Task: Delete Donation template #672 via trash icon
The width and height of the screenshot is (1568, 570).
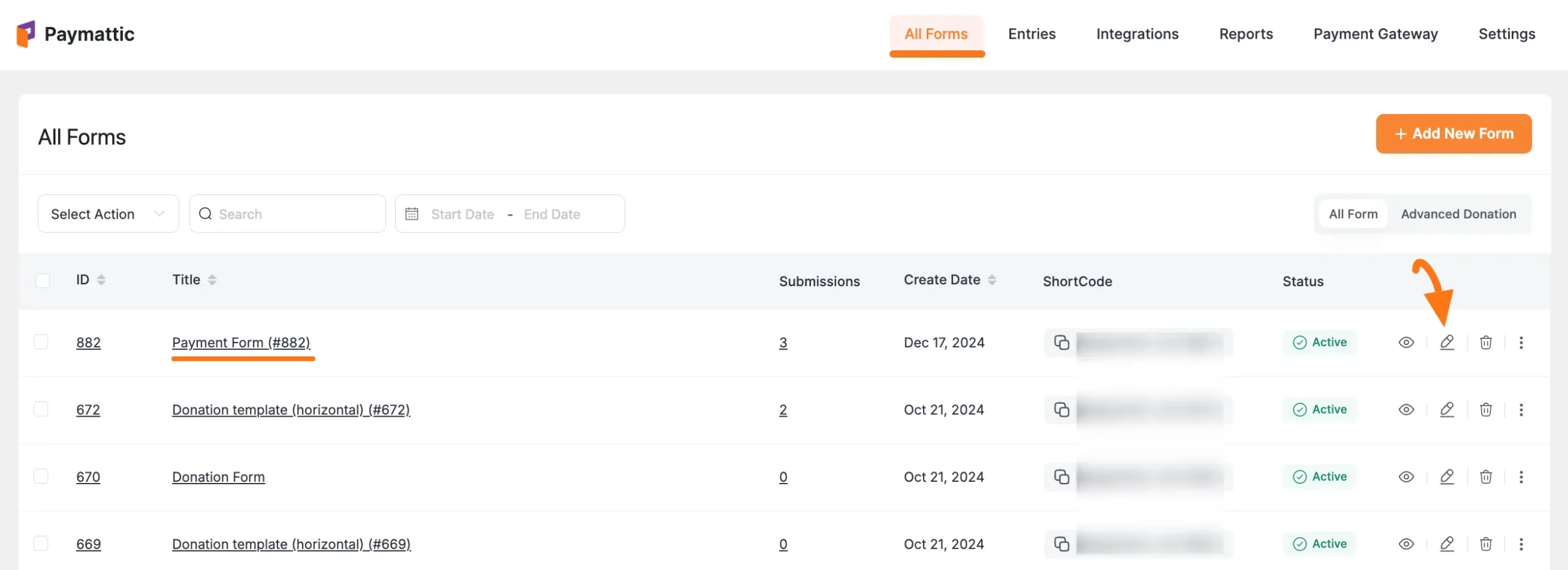Action: [1486, 409]
